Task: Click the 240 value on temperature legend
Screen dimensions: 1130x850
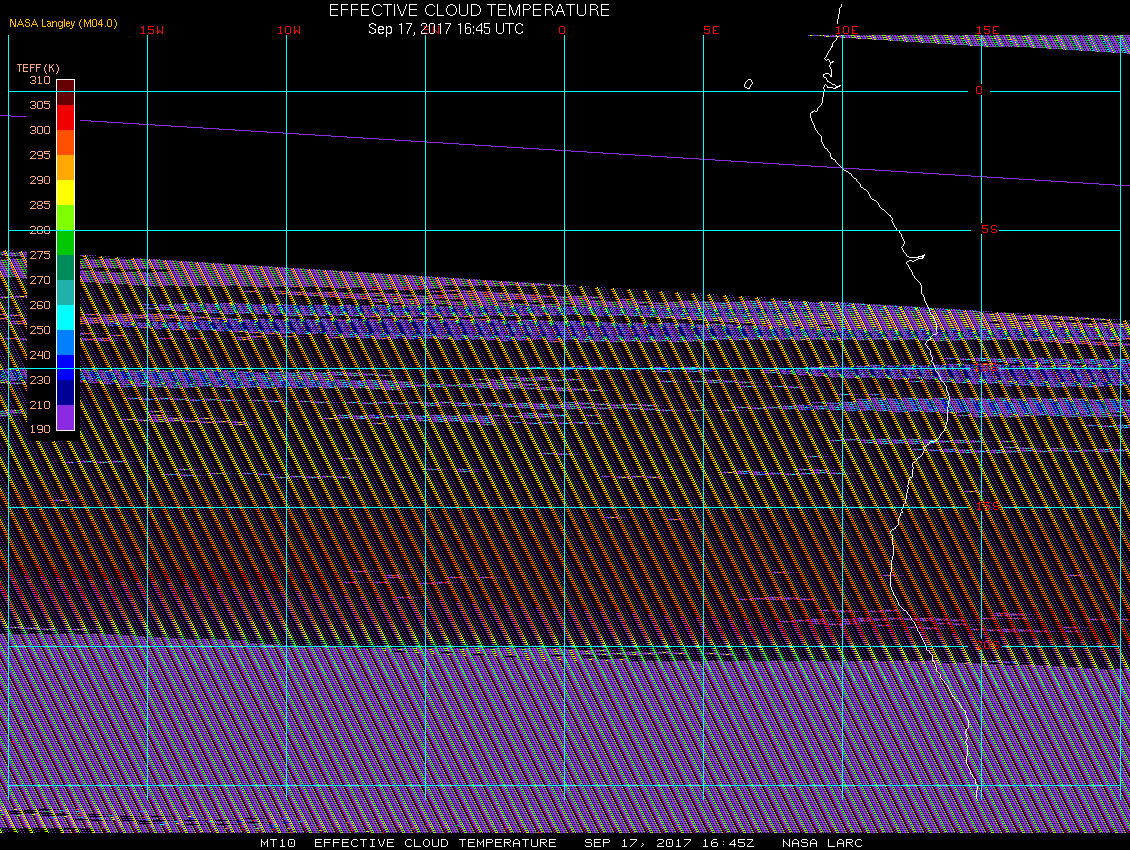Action: 40,355
